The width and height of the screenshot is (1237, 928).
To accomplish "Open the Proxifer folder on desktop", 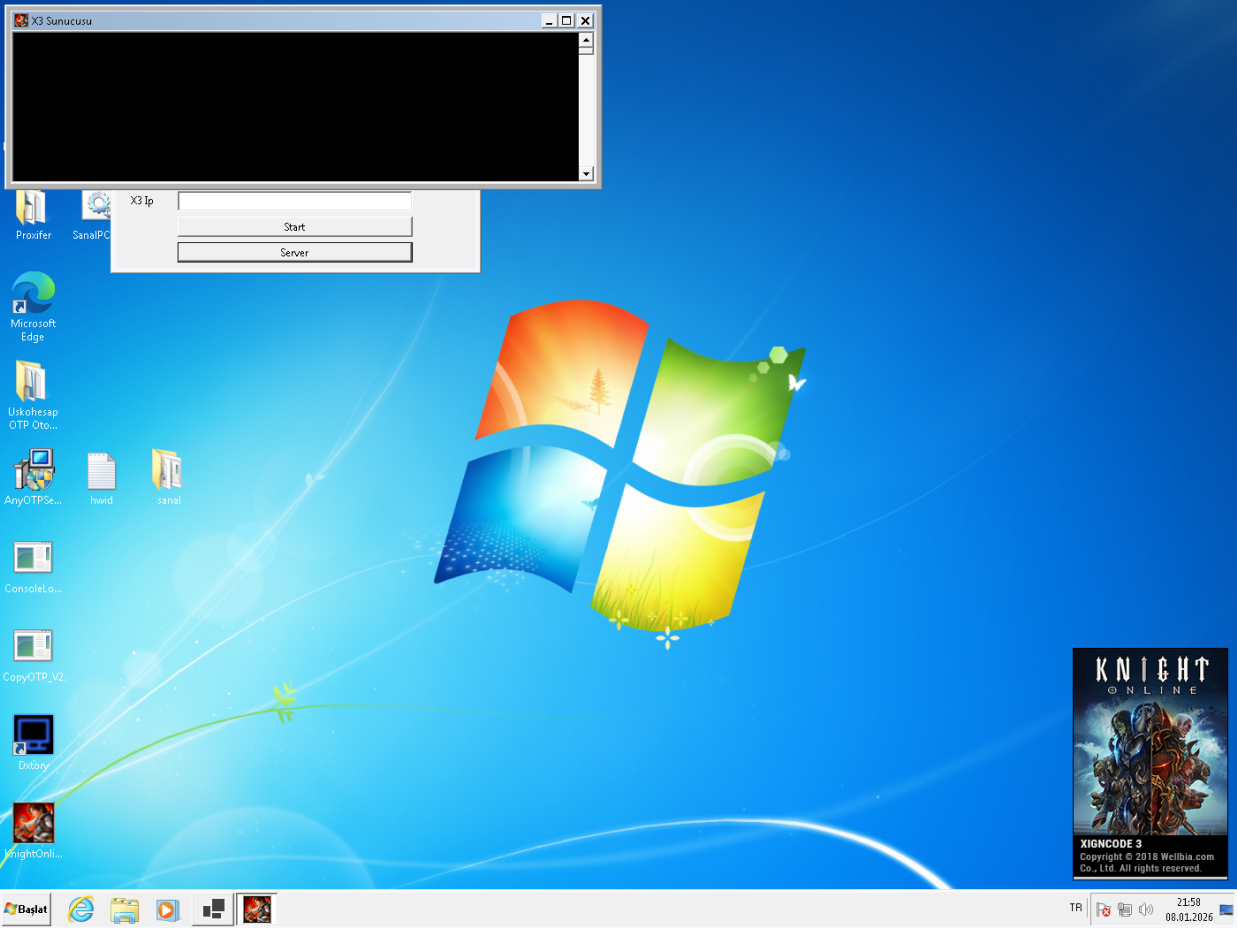I will click(32, 214).
